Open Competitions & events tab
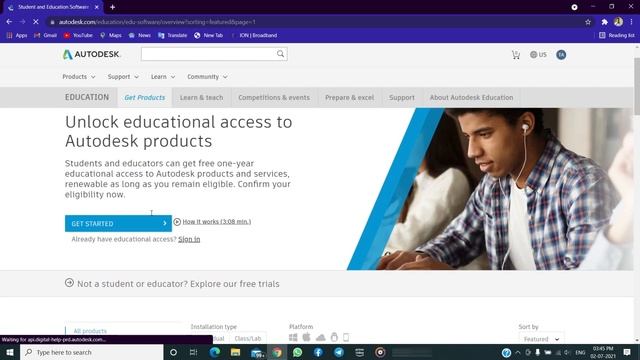Viewport: 640px width, 360px height. (x=274, y=98)
